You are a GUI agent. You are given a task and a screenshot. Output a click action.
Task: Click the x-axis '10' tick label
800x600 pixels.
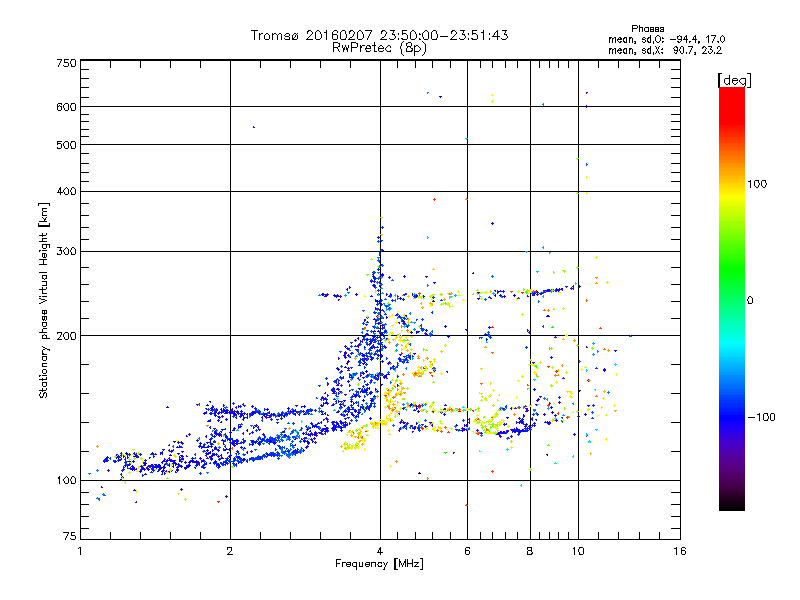[578, 551]
